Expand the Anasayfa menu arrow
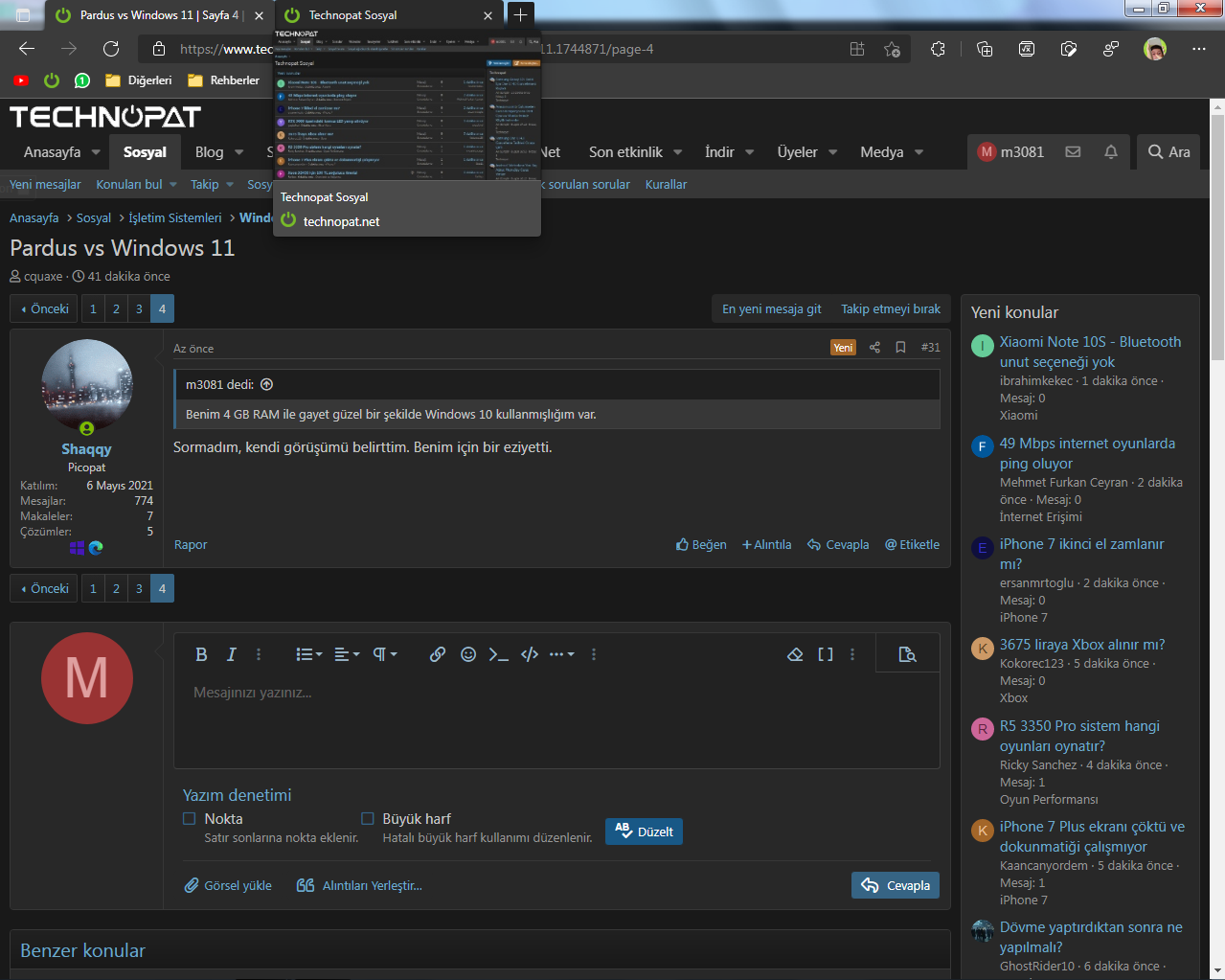The width and height of the screenshot is (1225, 980). (x=96, y=151)
